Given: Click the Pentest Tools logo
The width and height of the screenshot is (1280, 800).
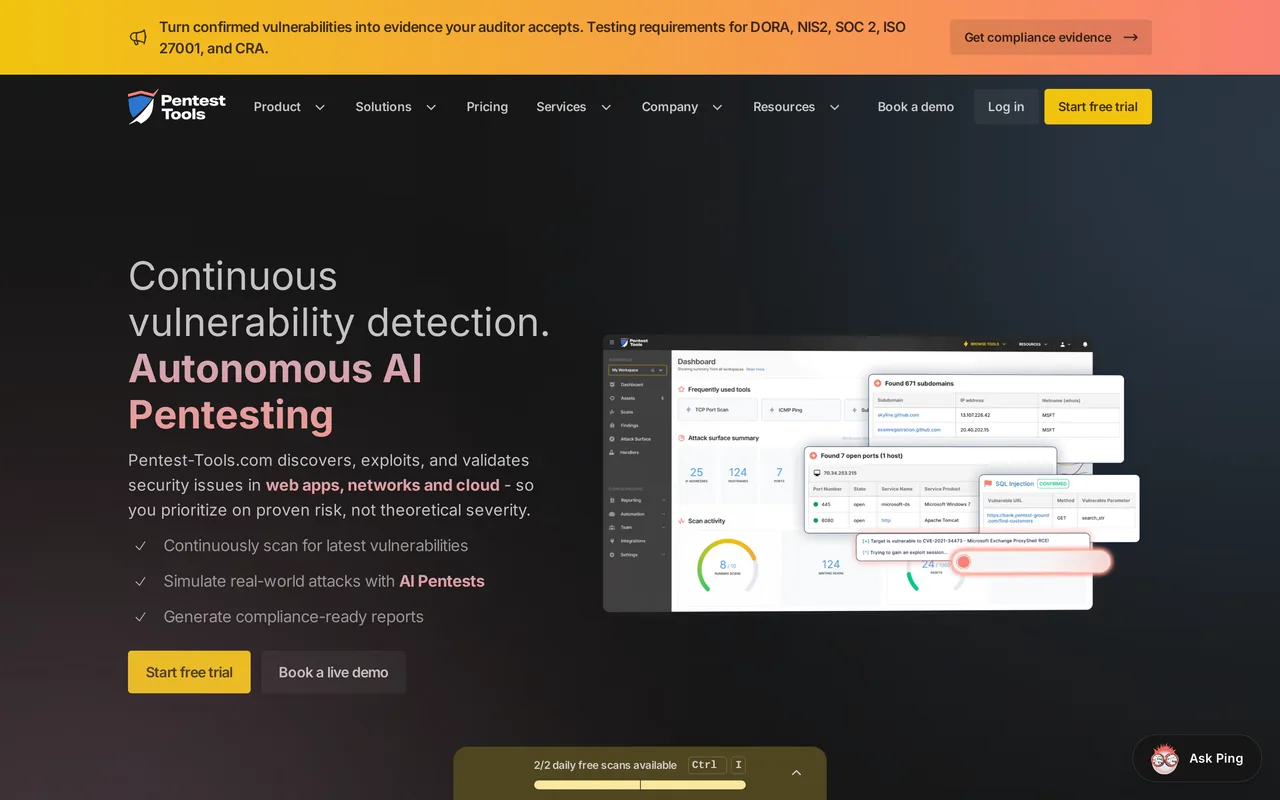Looking at the screenshot, I should click(177, 106).
